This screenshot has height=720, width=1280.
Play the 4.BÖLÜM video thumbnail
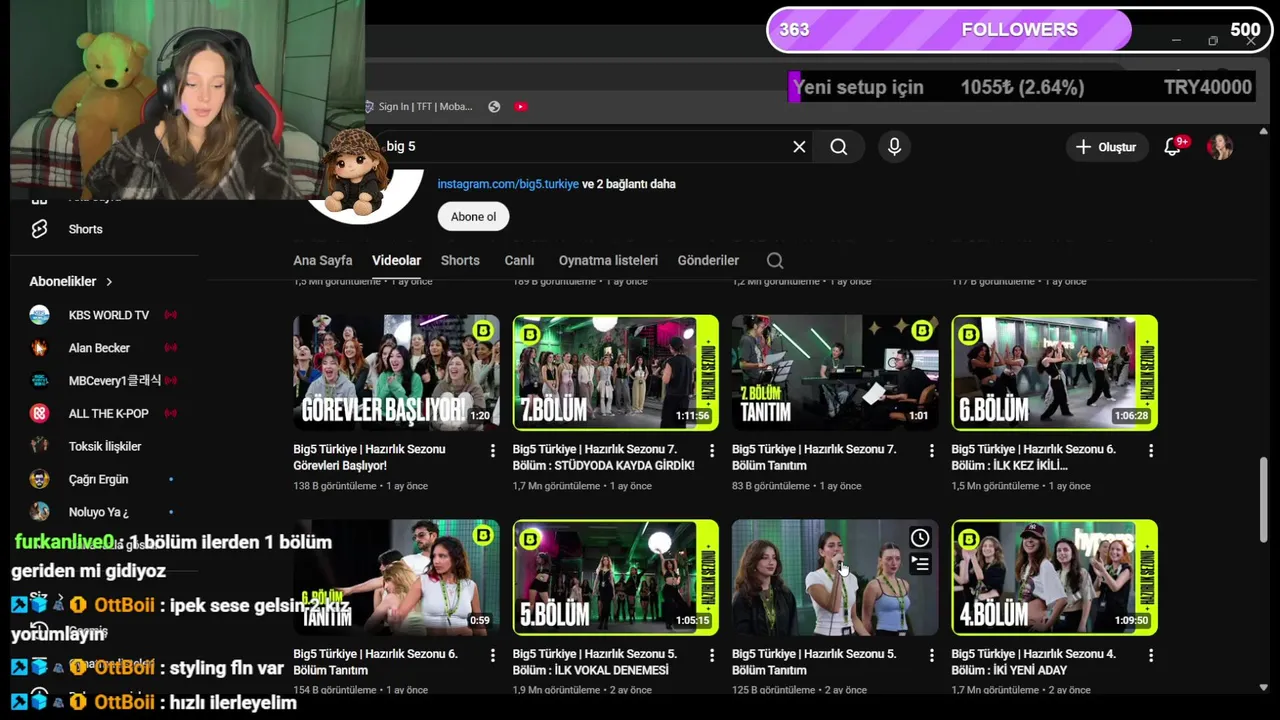[x=1054, y=578]
